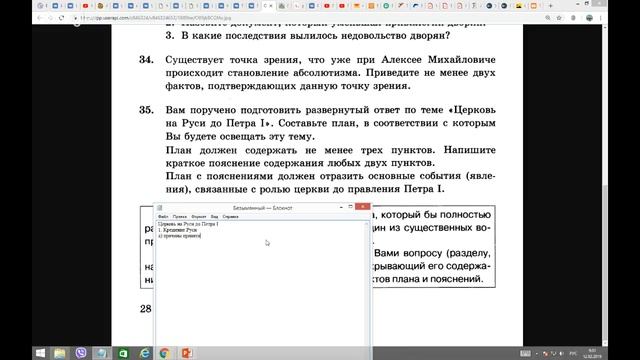Click the touch keyboard icon in system tray

pyautogui.click(x=525, y=353)
